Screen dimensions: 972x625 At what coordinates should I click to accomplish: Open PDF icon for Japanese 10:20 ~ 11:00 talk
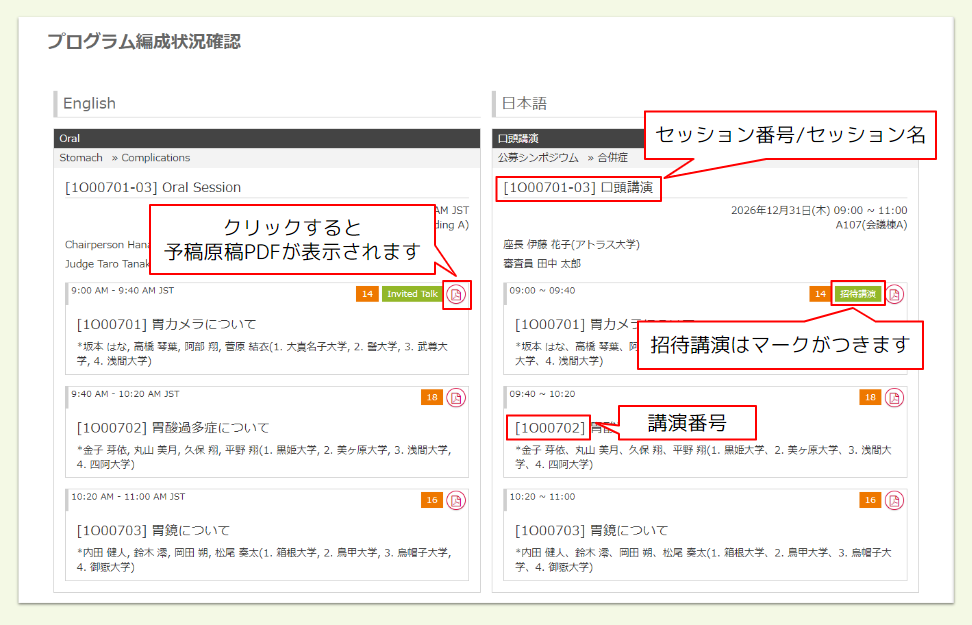tap(895, 500)
